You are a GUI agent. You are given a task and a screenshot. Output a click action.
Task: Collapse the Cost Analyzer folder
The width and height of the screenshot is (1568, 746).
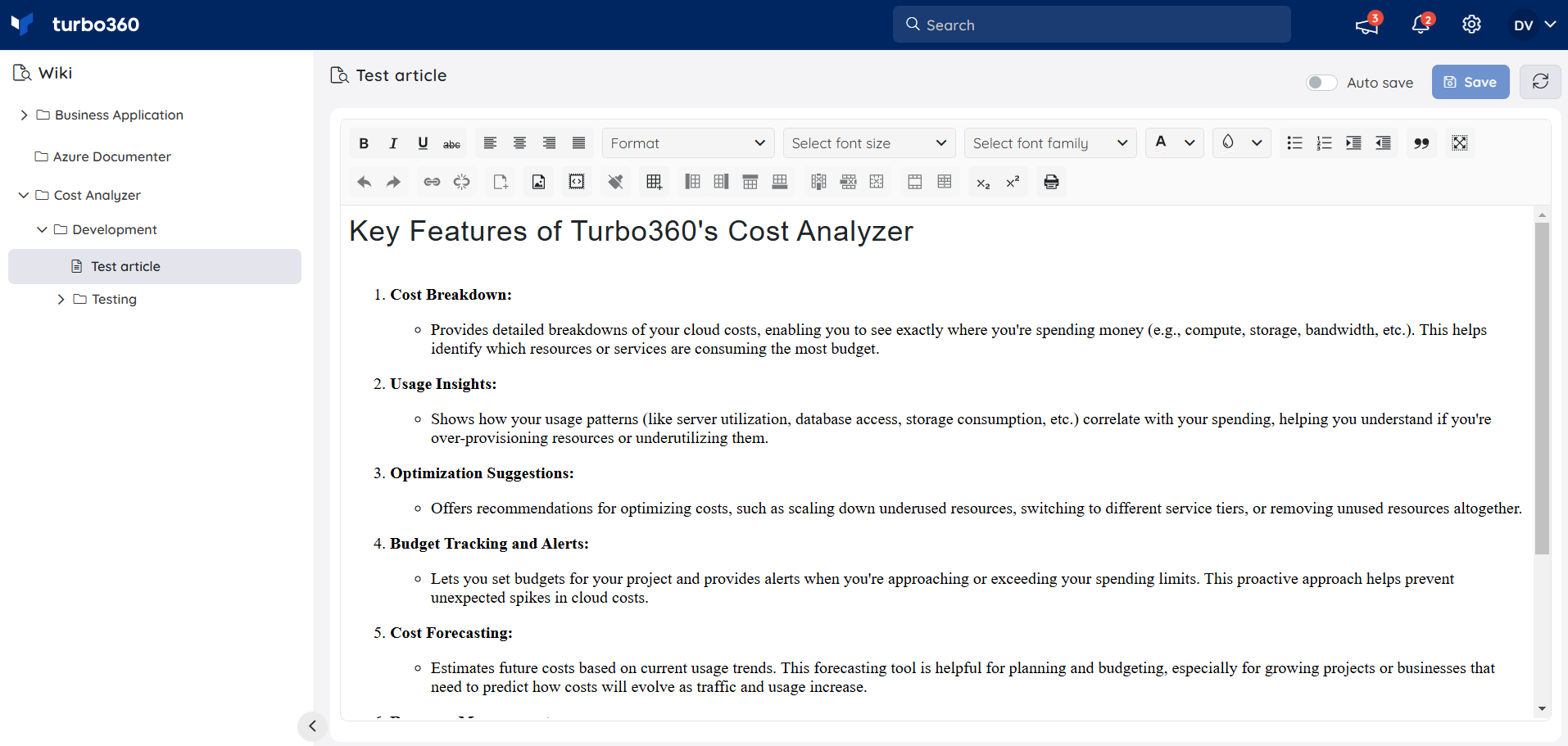[x=24, y=195]
